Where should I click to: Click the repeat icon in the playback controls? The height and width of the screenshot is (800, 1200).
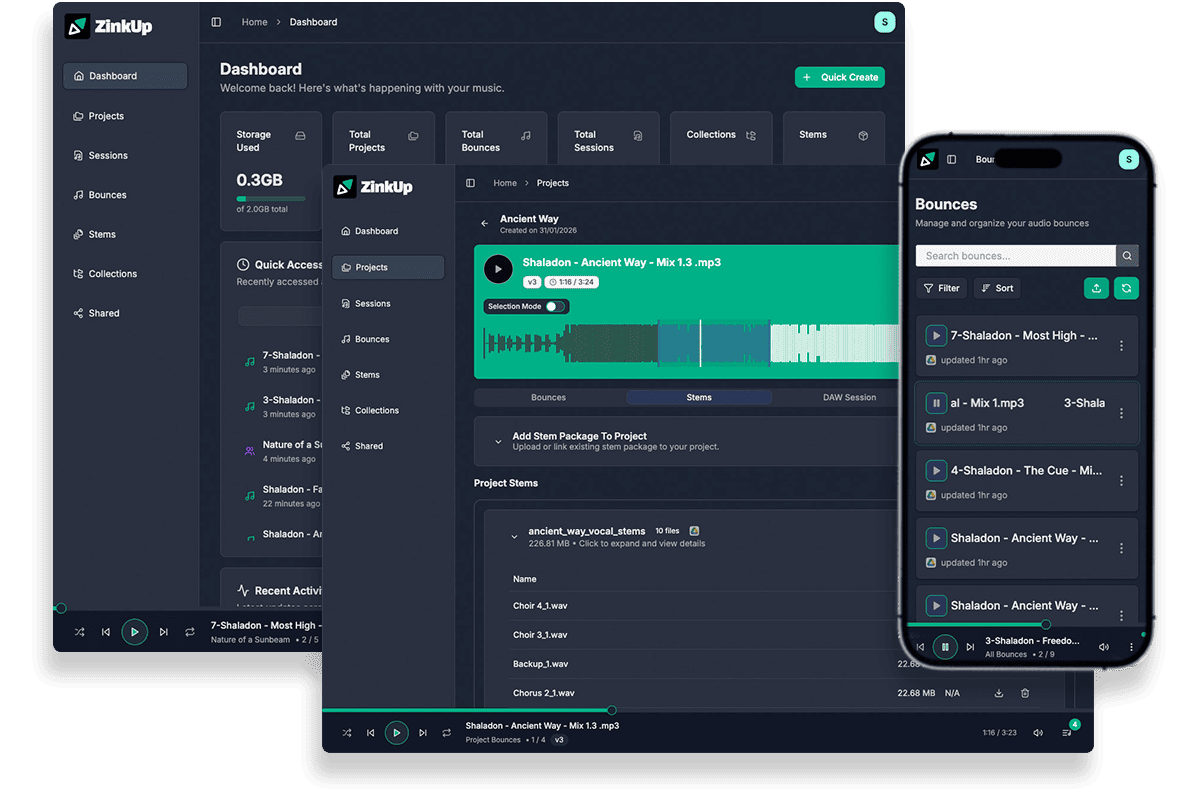pyautogui.click(x=447, y=733)
